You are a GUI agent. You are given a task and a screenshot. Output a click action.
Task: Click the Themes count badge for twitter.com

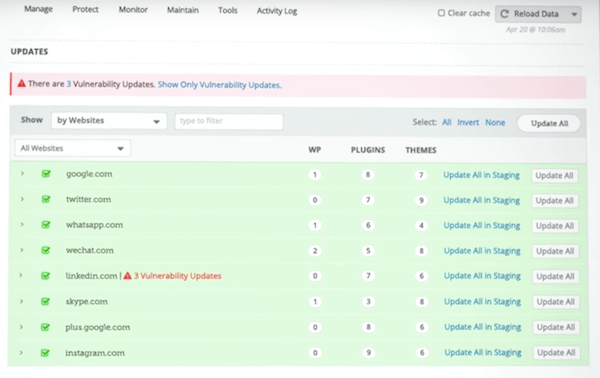pyautogui.click(x=421, y=200)
